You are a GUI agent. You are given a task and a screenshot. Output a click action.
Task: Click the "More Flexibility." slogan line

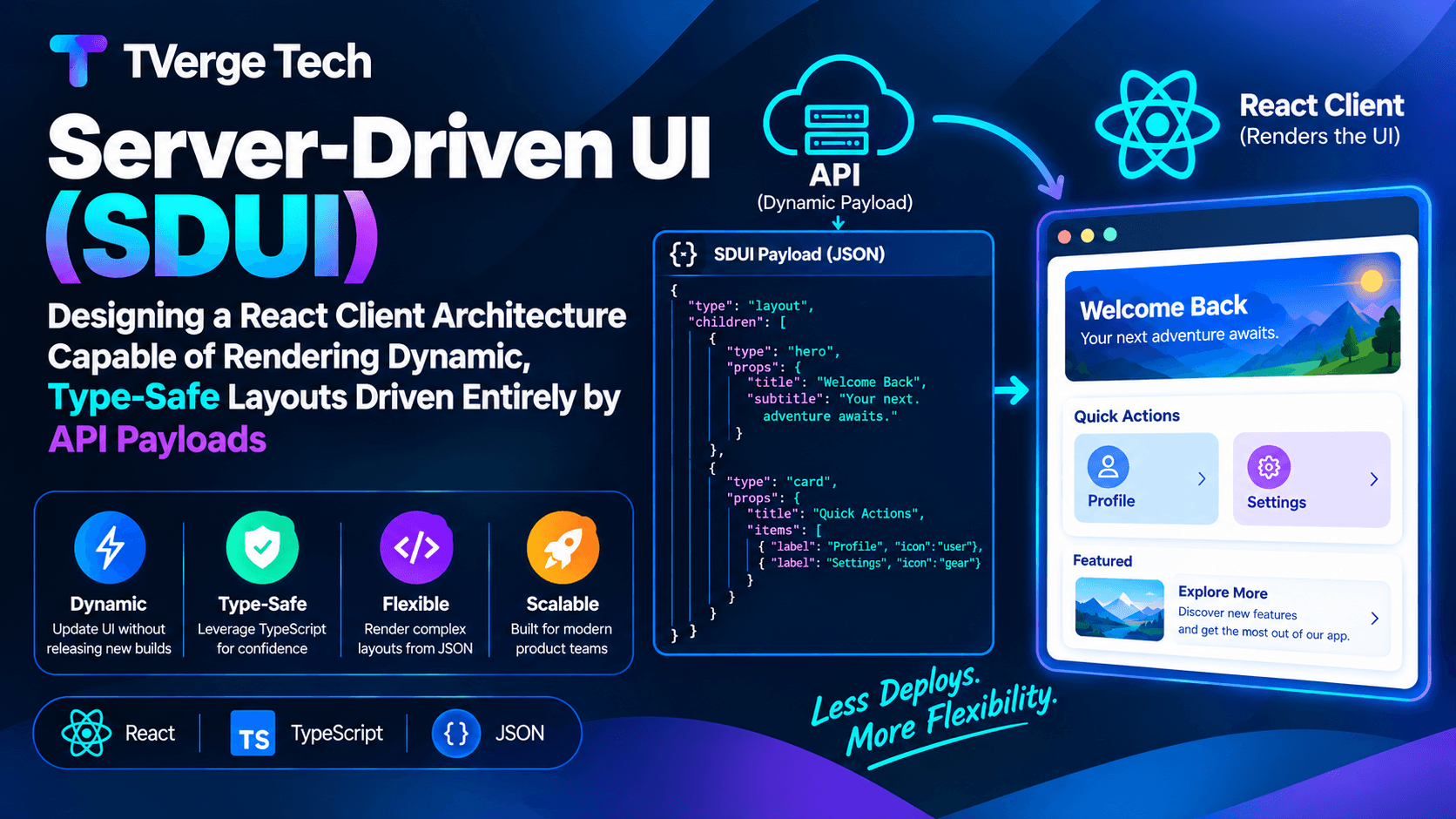click(x=952, y=721)
